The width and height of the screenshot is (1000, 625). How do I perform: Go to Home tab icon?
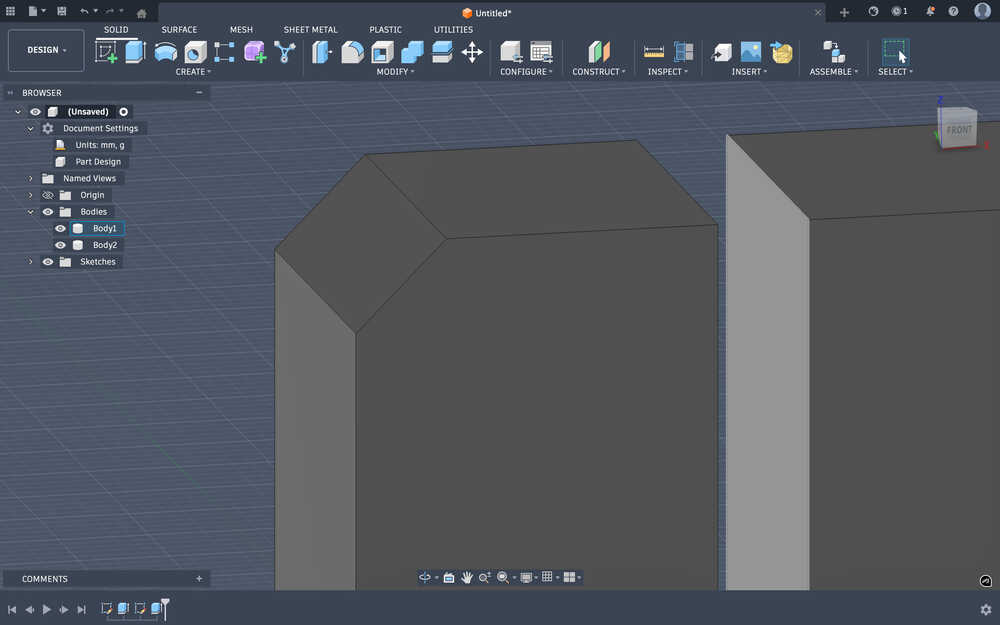point(142,13)
